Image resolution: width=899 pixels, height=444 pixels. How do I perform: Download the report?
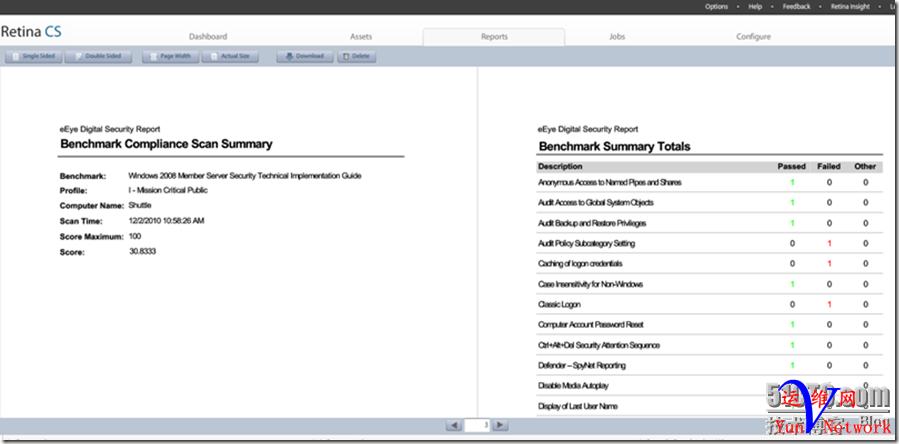coord(305,56)
